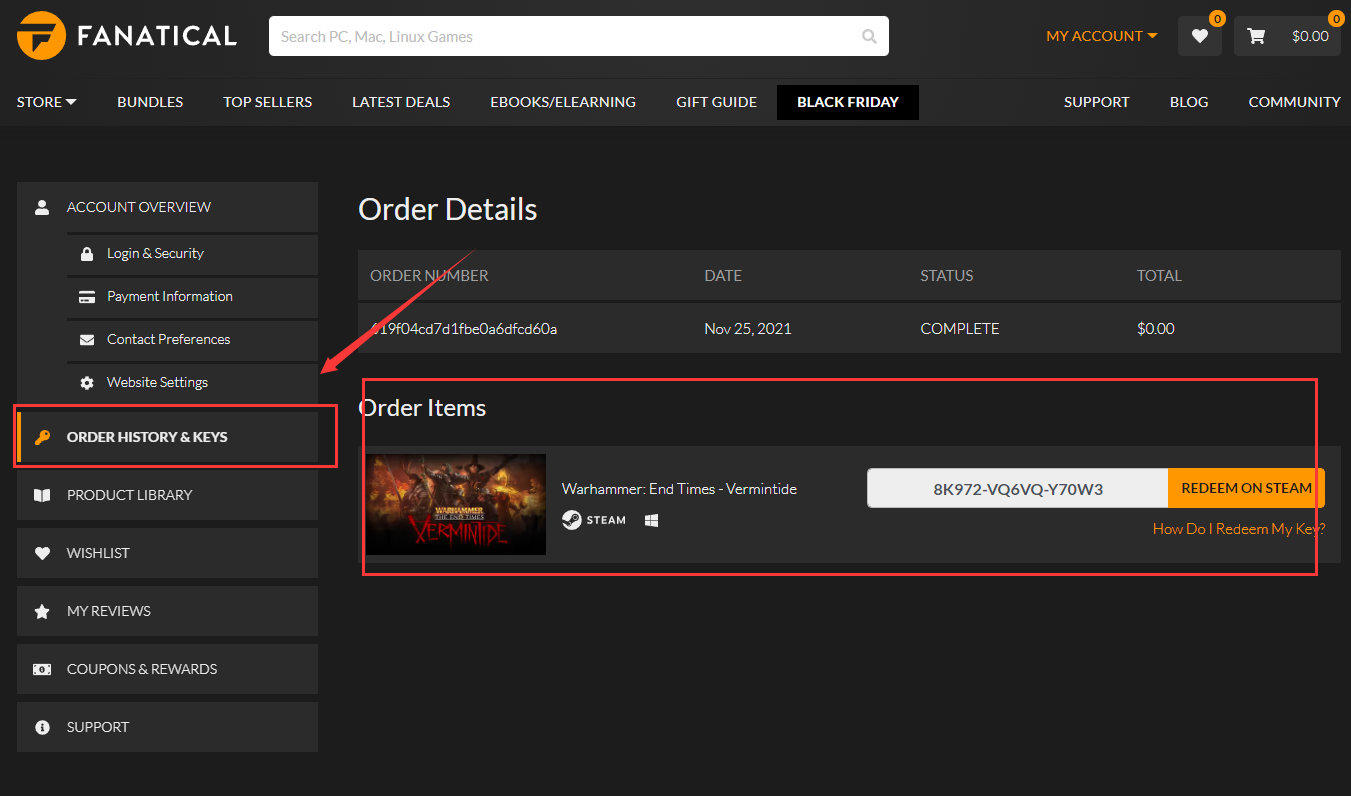Click the sidebar Support info icon

(x=42, y=727)
